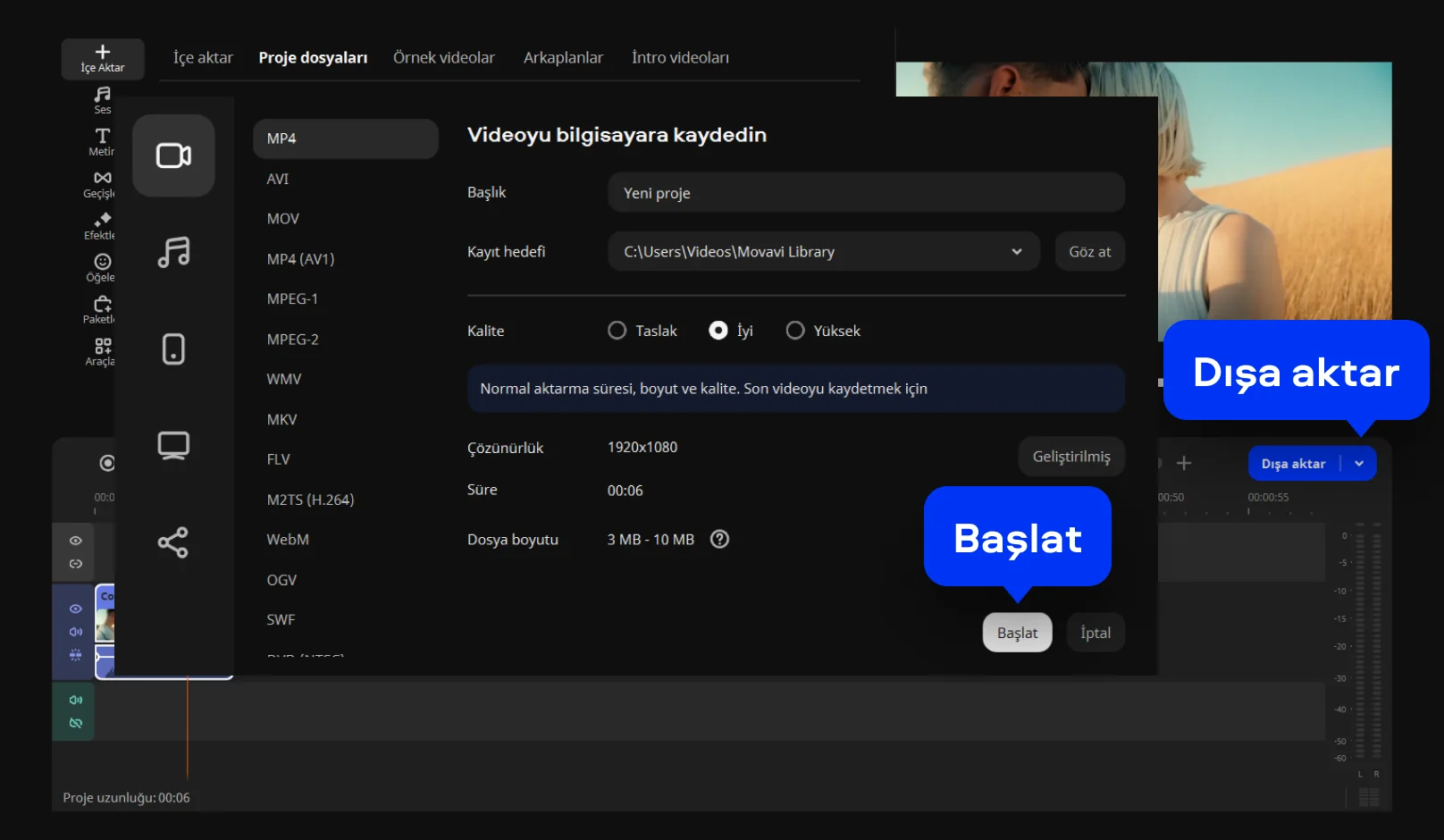Open the audio export category icon
This screenshot has height=840, width=1444.
173,252
